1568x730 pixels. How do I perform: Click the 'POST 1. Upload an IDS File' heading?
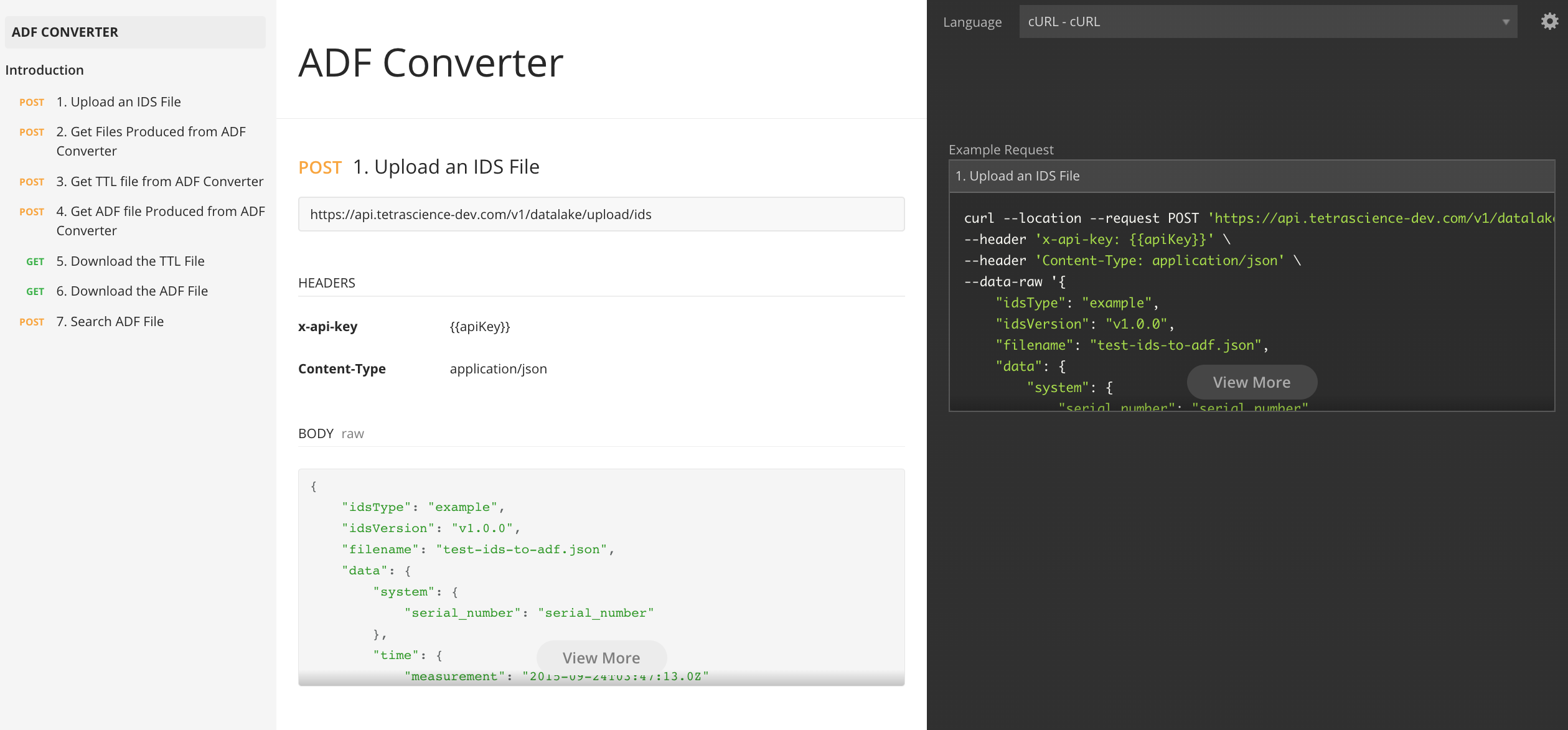pos(419,167)
